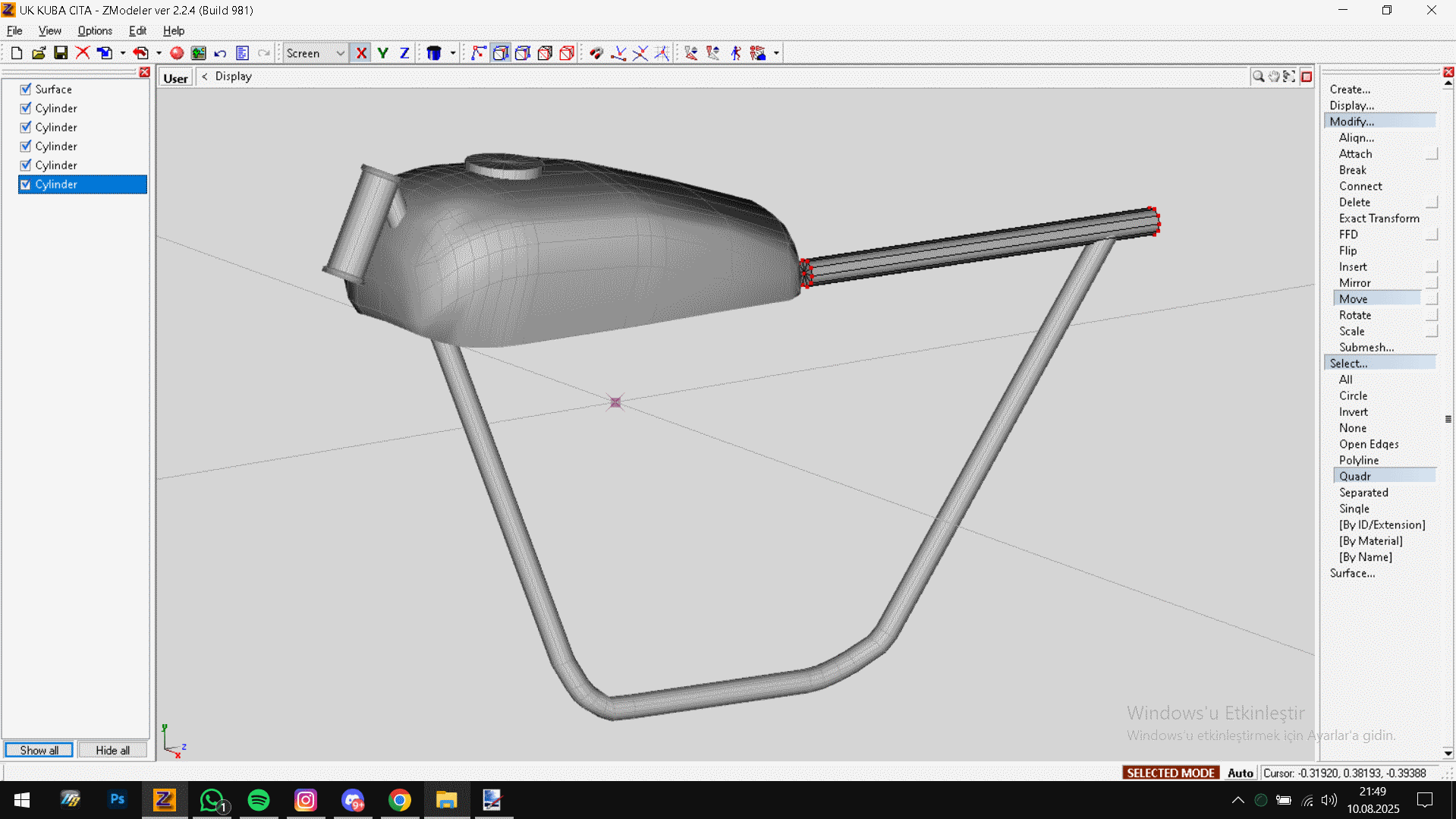Viewport: 1456px width, 819px height.
Task: Click the running figure icon in toolbar
Action: tap(736, 53)
